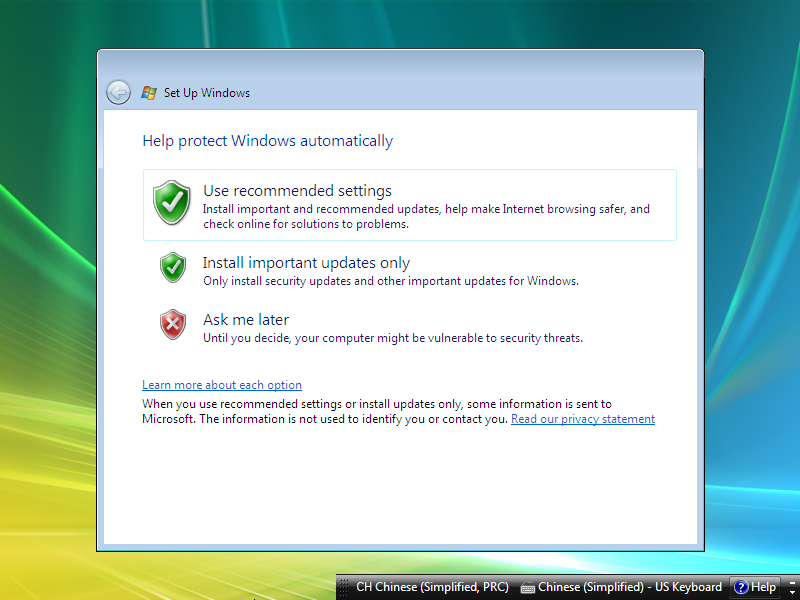Choose Use recommended settings
Viewport: 800px width, 600px height.
pos(410,205)
